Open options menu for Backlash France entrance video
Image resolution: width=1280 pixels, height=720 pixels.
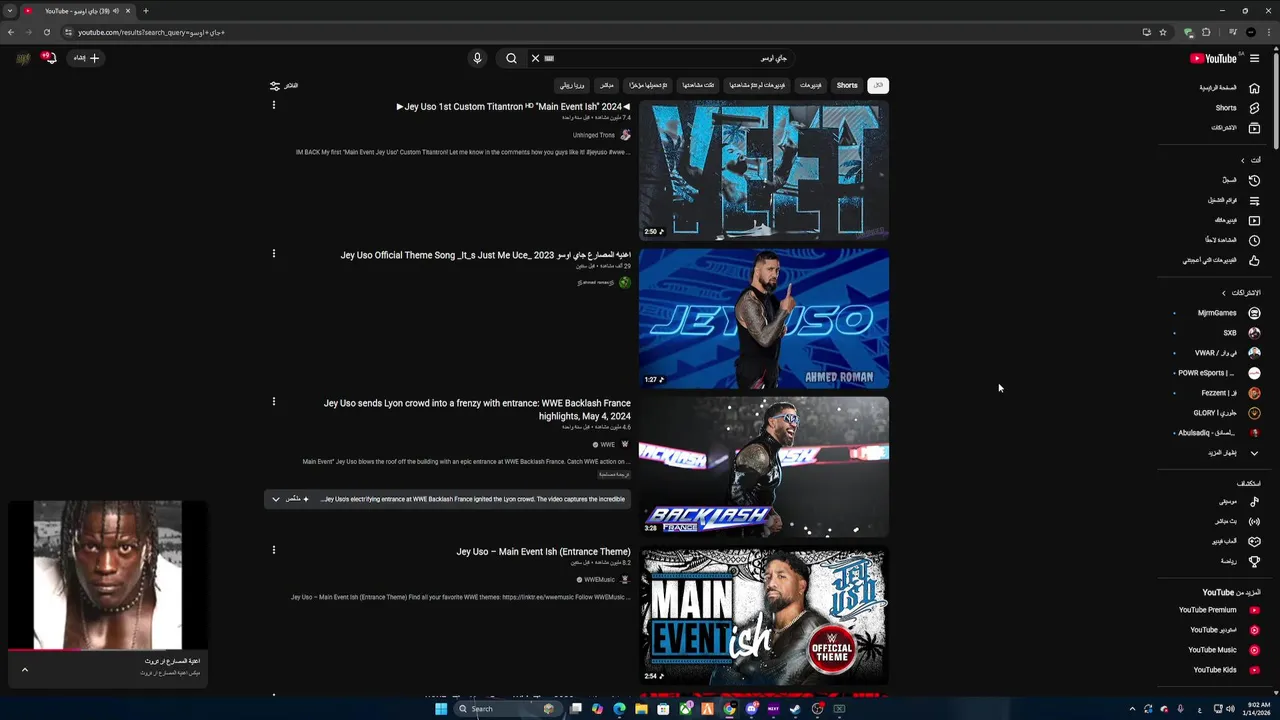pyautogui.click(x=273, y=402)
